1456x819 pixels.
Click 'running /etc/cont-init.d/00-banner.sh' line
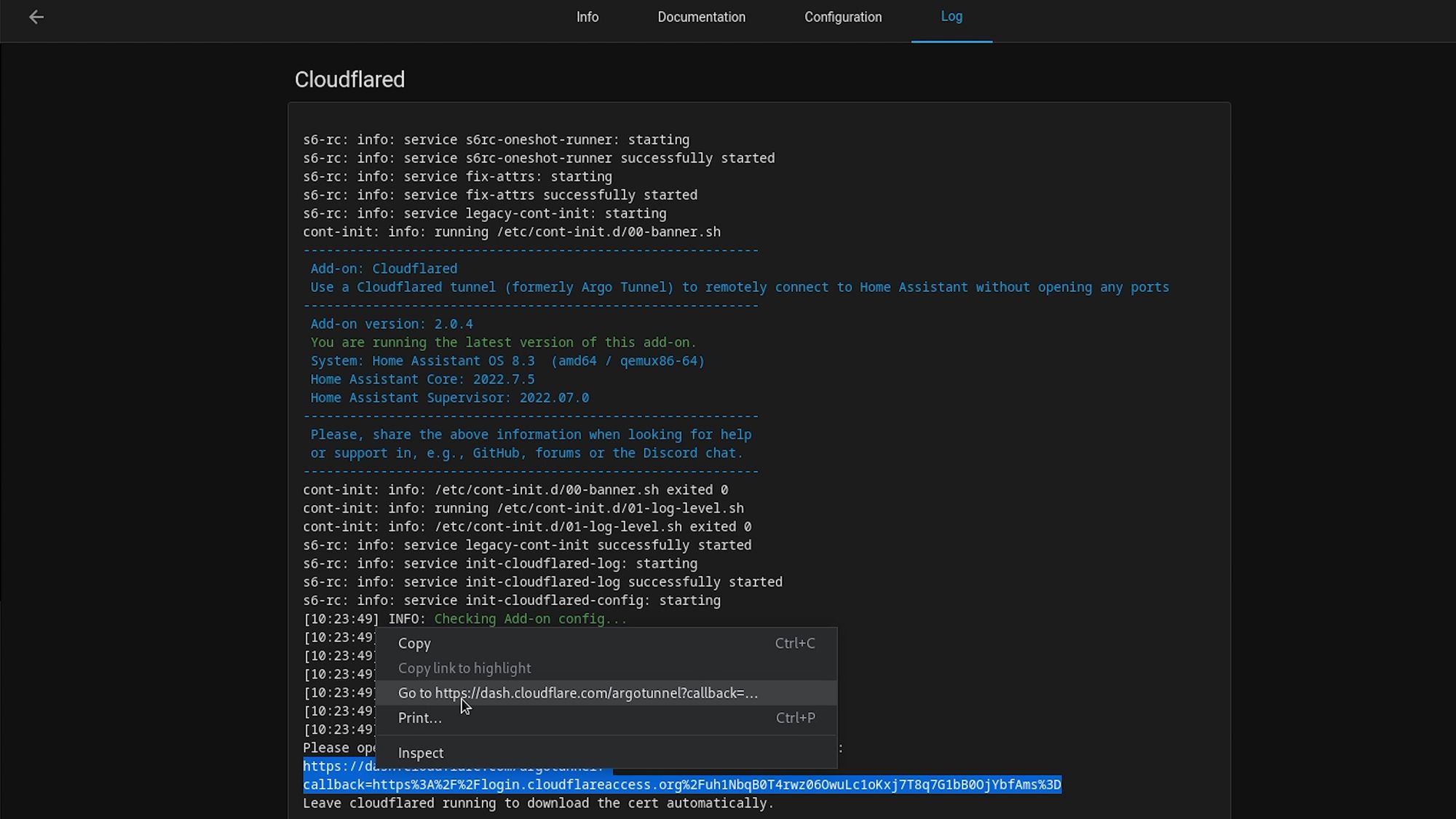pos(512,232)
